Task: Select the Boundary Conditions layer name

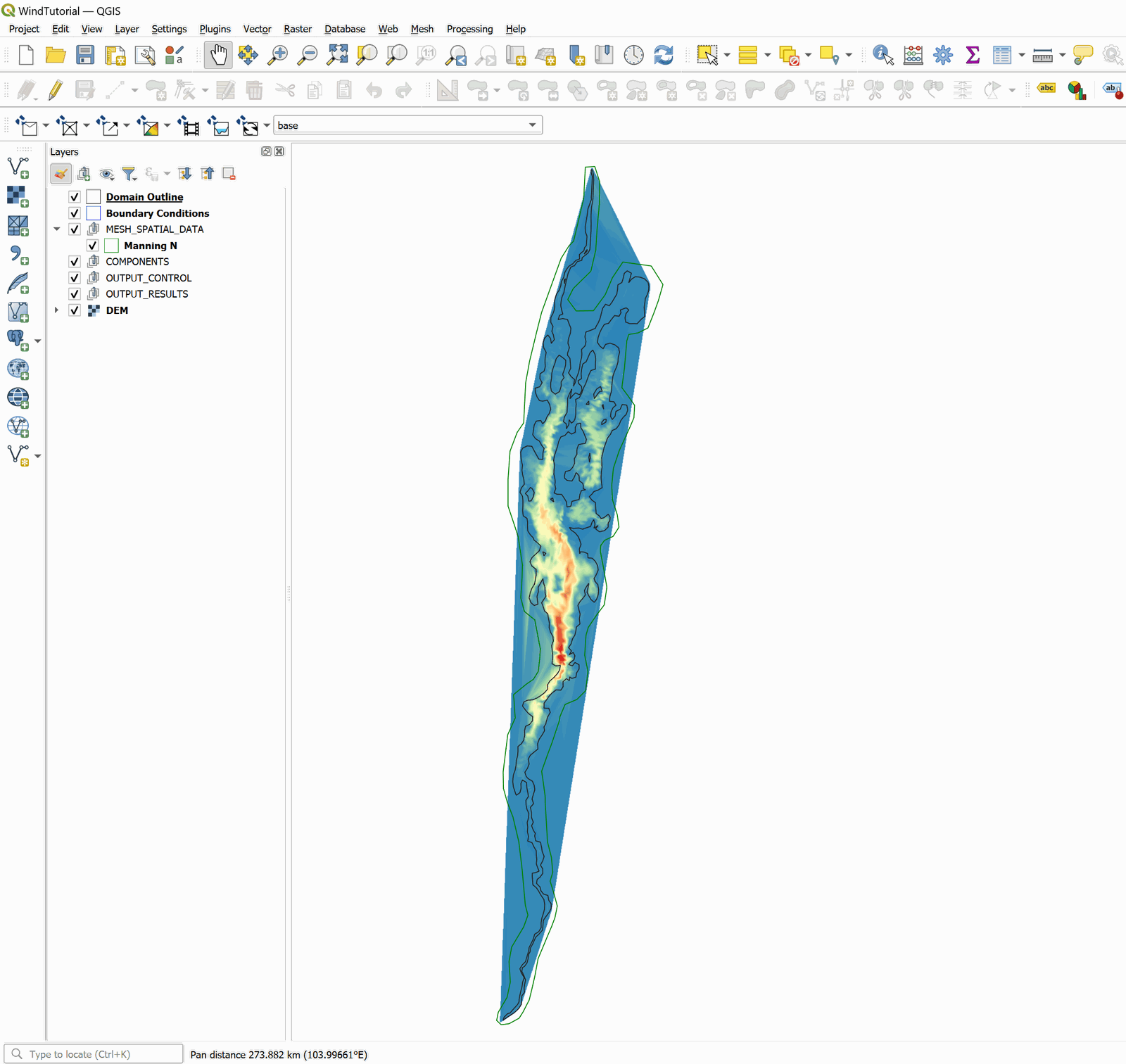Action: pyautogui.click(x=158, y=213)
